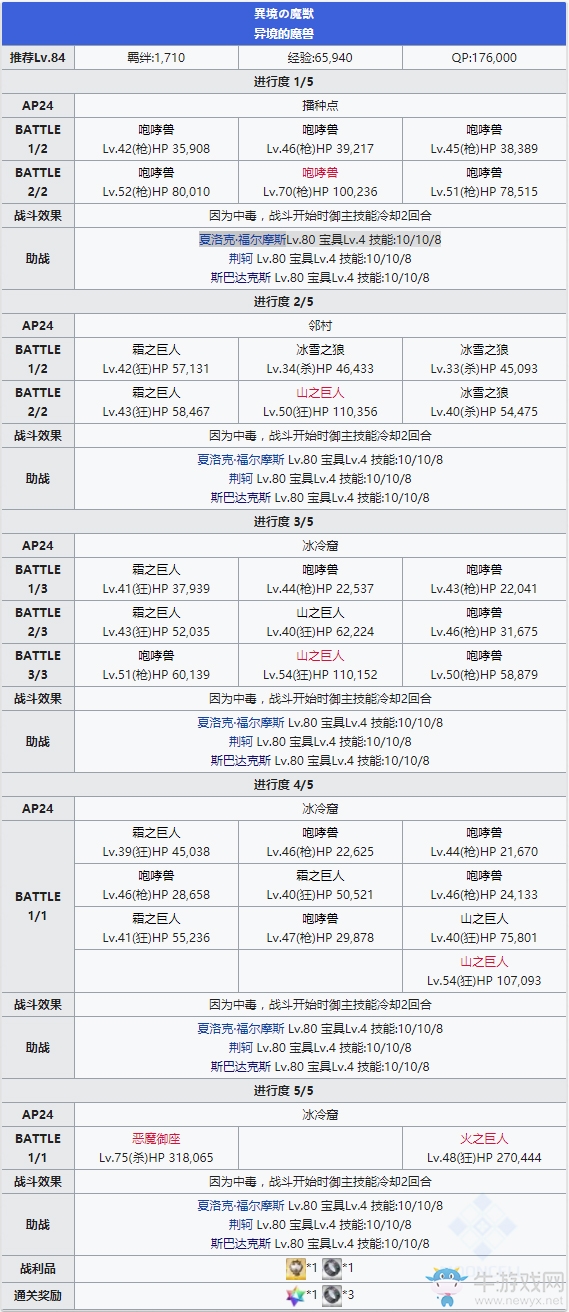
Task: Open 斯巴达克斯 link in 进行度 1/5 助战
Action: point(241,277)
